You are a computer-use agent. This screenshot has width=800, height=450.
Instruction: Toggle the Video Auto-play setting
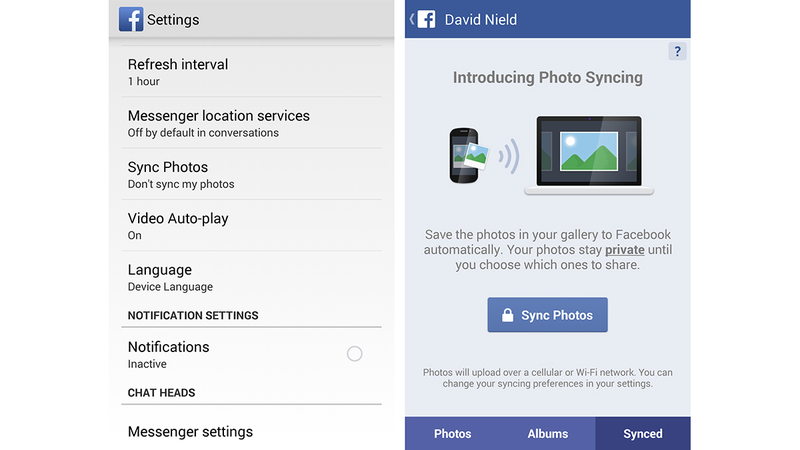tap(251, 226)
